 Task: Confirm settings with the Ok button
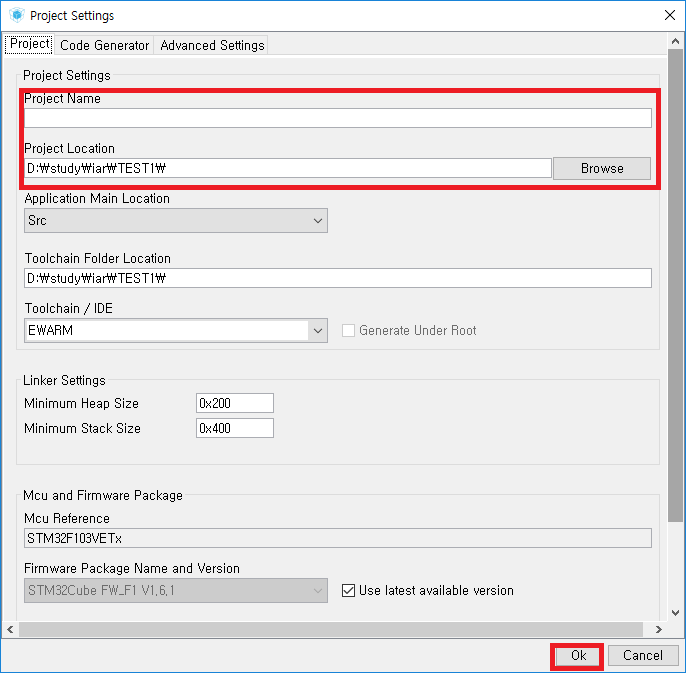(x=578, y=655)
